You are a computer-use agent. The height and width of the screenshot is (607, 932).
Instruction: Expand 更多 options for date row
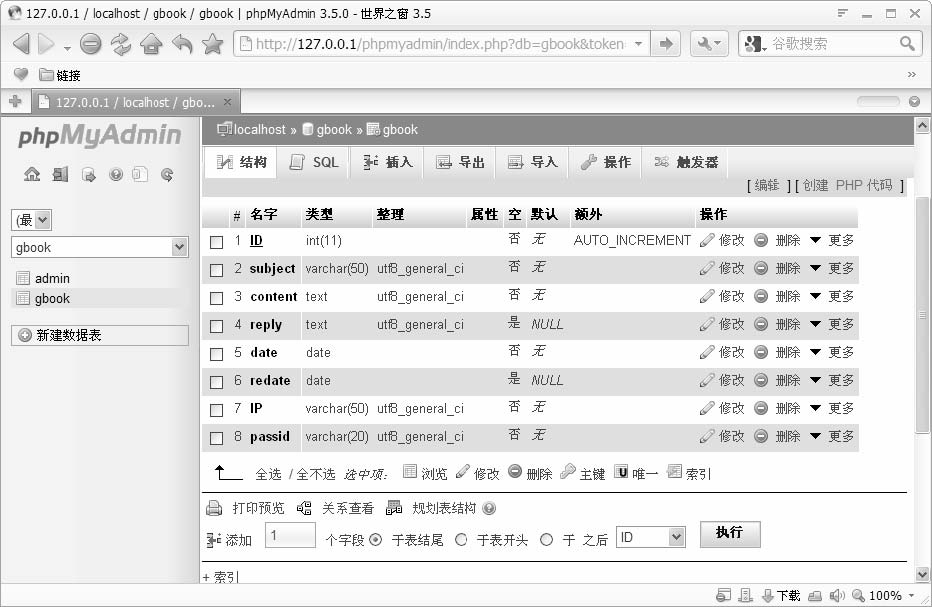833,352
